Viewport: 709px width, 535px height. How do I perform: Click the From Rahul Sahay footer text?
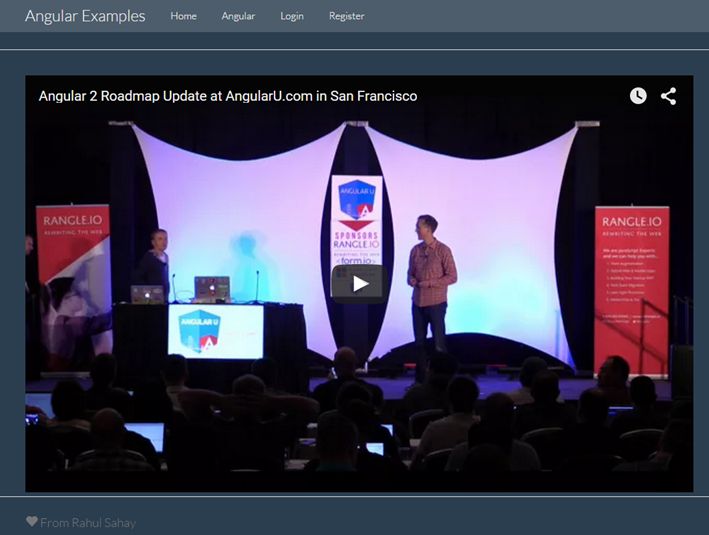pos(88,523)
